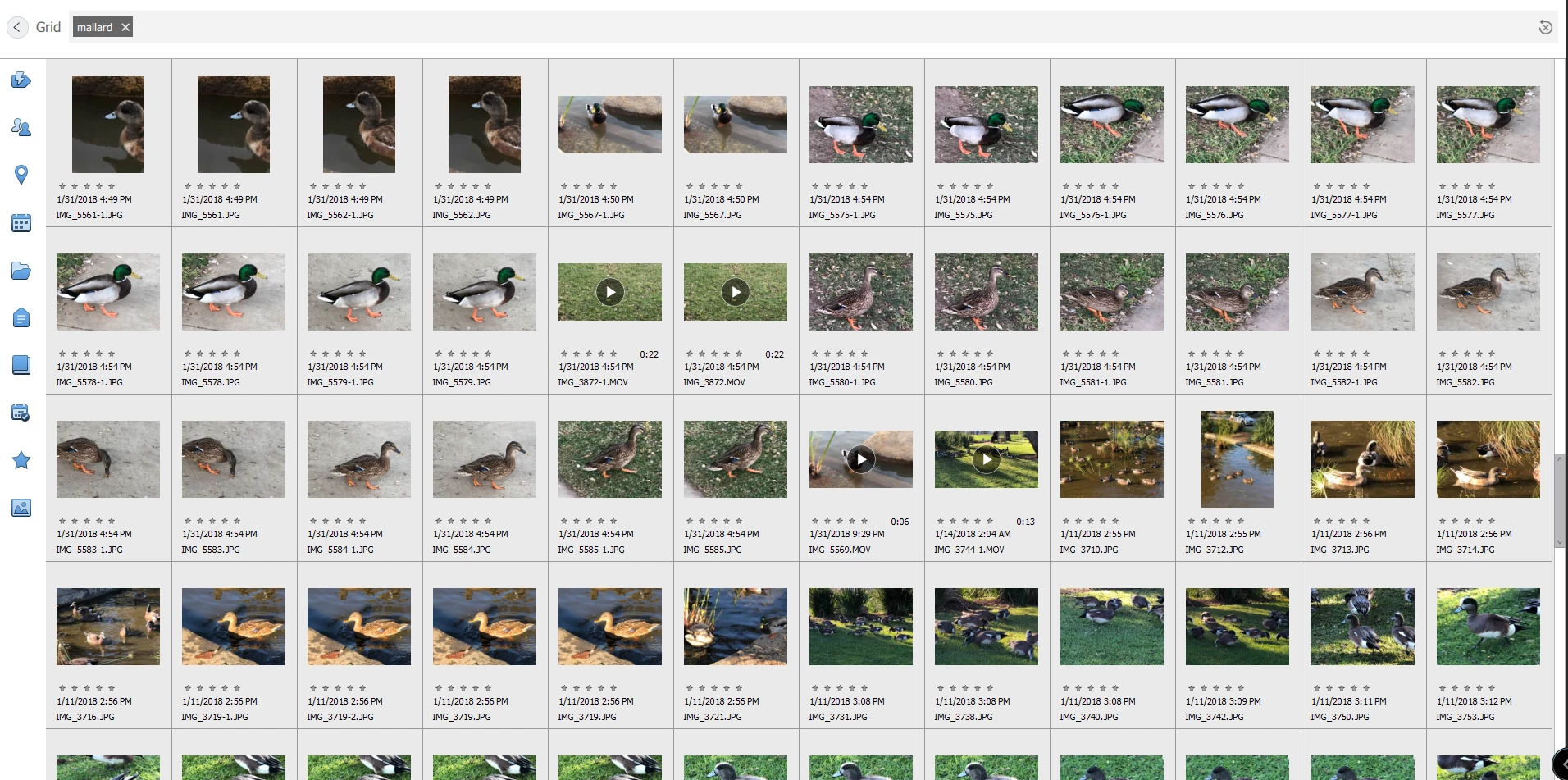Click filename text IMG_3738.JPG
1568x780 pixels.
pos(964,717)
